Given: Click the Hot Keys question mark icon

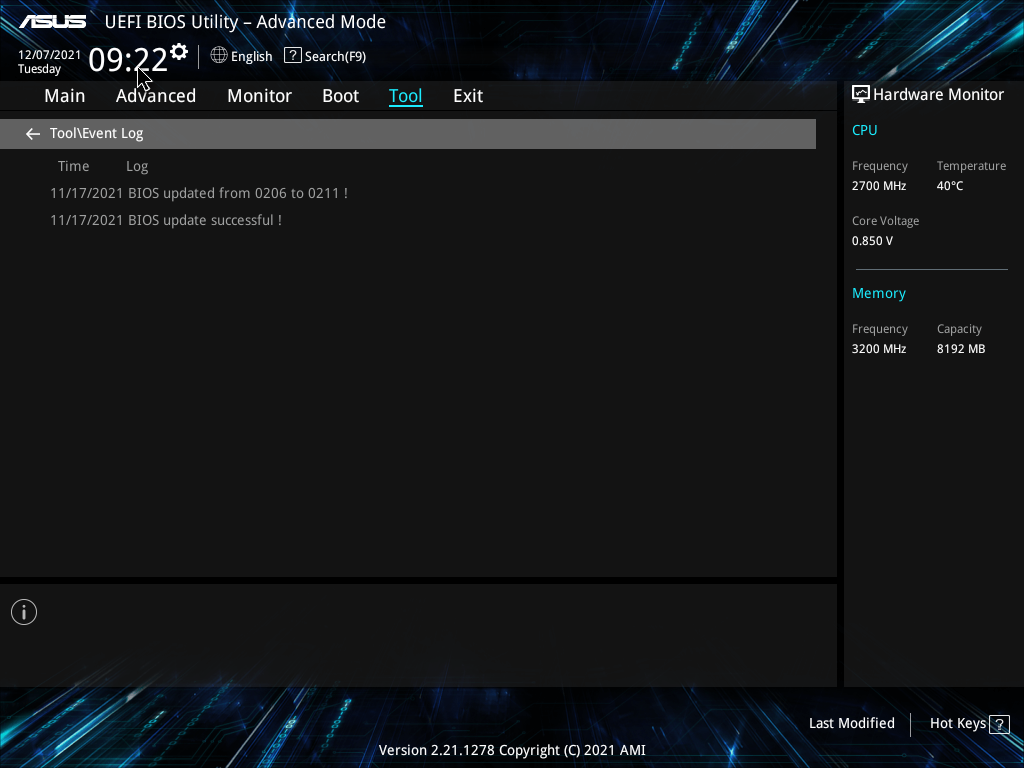Looking at the screenshot, I should [x=999, y=724].
